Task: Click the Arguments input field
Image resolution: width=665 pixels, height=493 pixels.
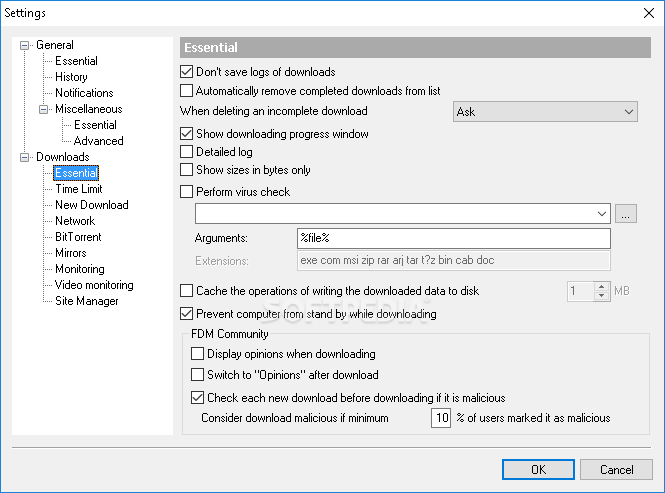Action: pyautogui.click(x=454, y=238)
